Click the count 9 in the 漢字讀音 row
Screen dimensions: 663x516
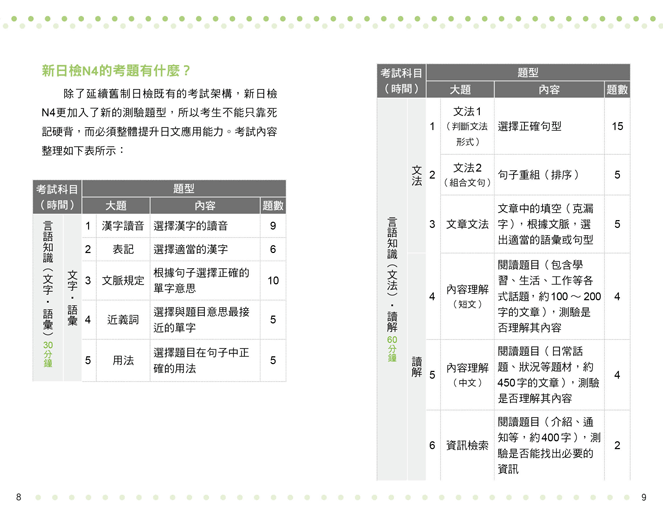pos(273,226)
